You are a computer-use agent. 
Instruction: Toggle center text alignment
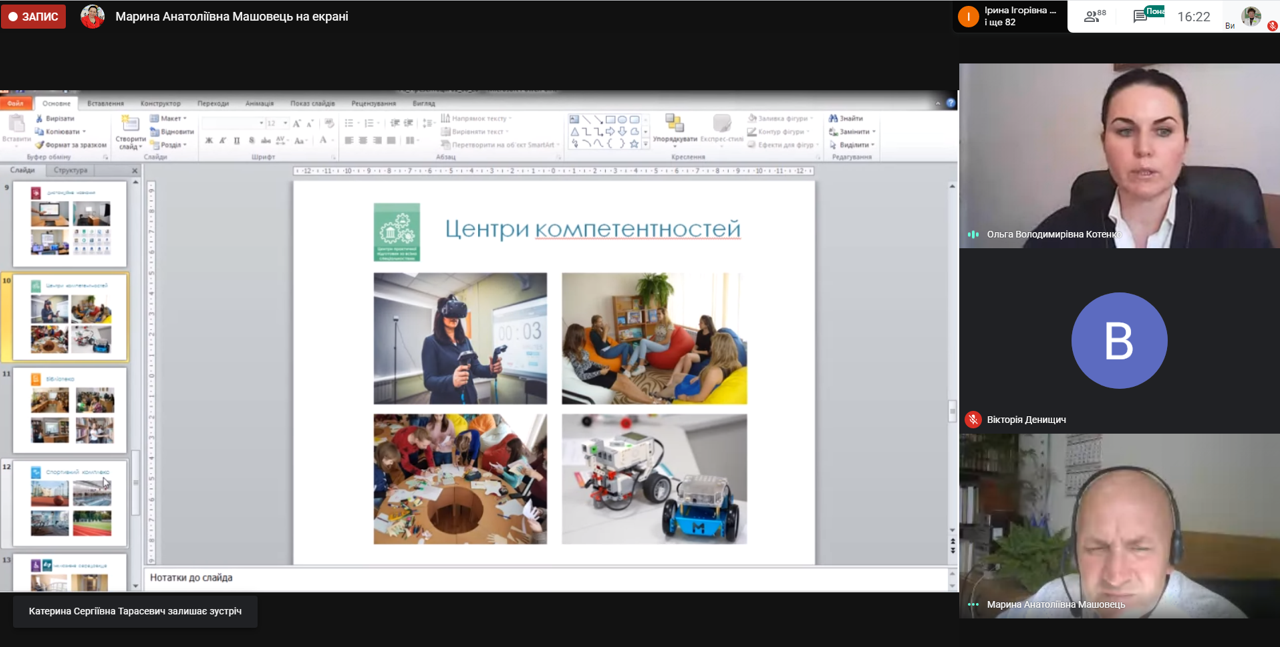(x=363, y=141)
